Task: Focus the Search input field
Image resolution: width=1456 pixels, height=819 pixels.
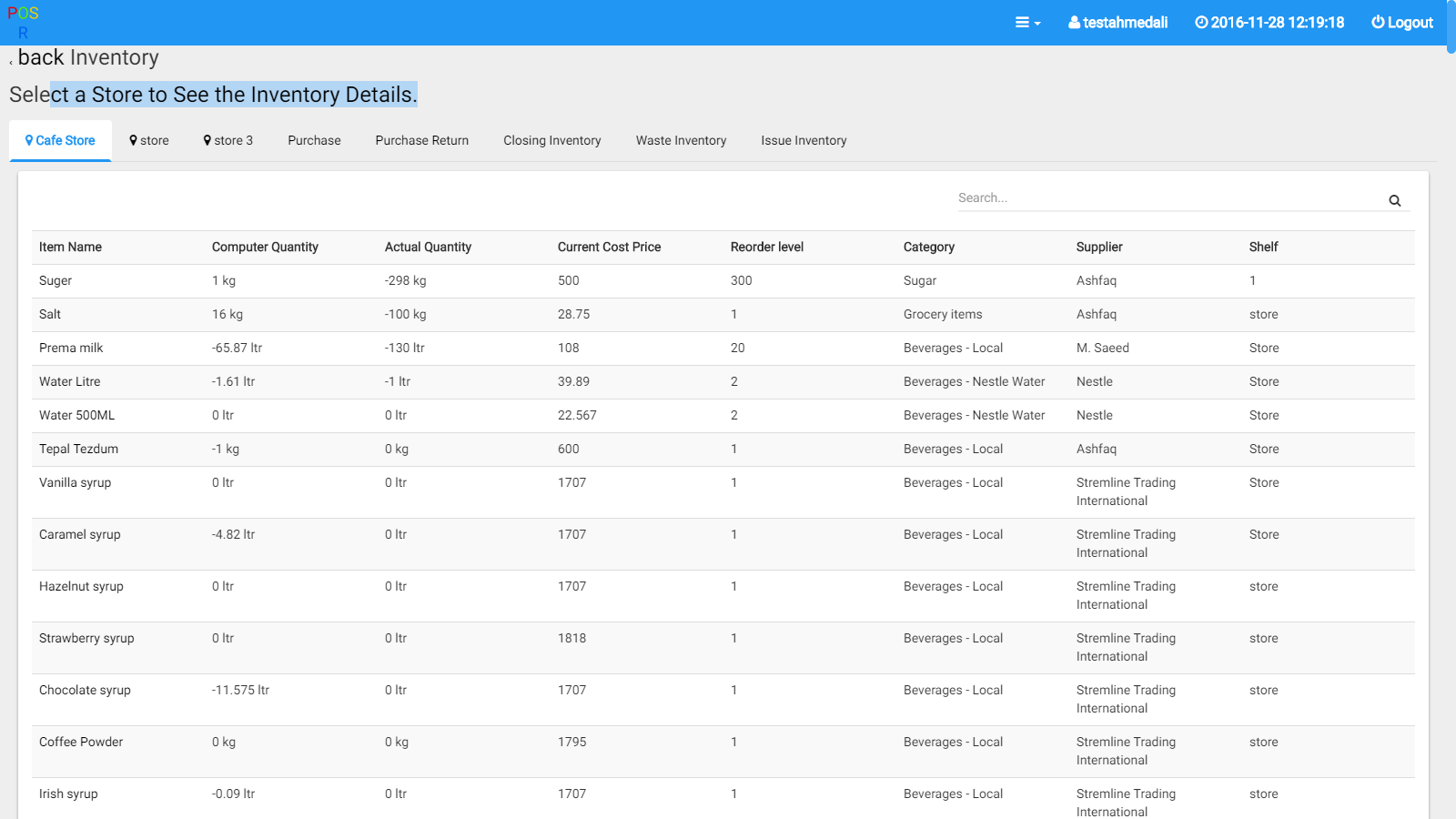Action: (x=1169, y=198)
